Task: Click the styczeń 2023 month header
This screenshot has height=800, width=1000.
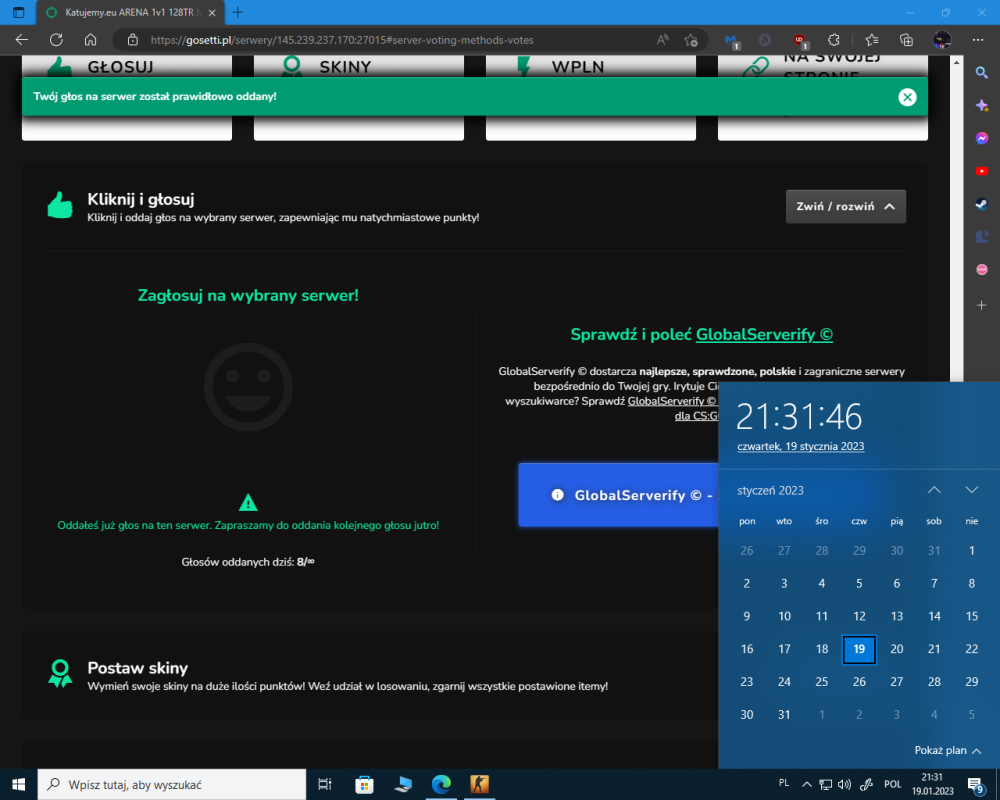Action: coord(770,491)
